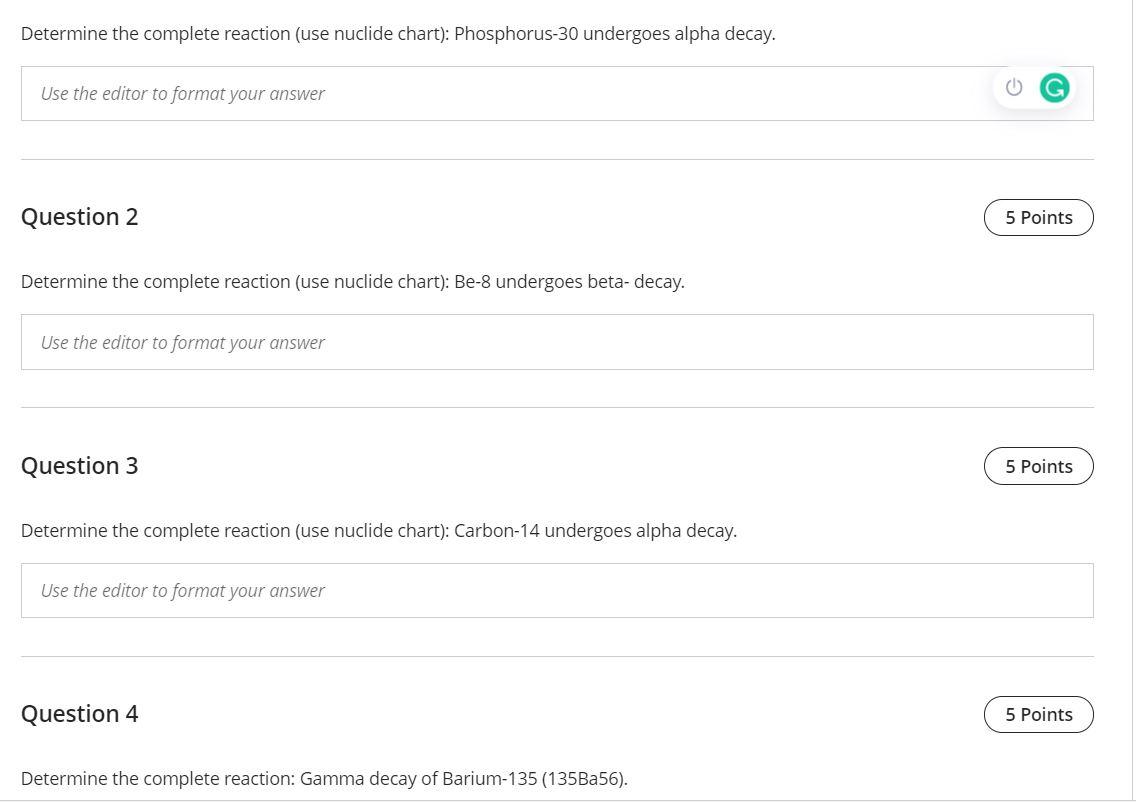Click the Question 4 heading text
This screenshot has width=1136, height=802.
pos(79,714)
